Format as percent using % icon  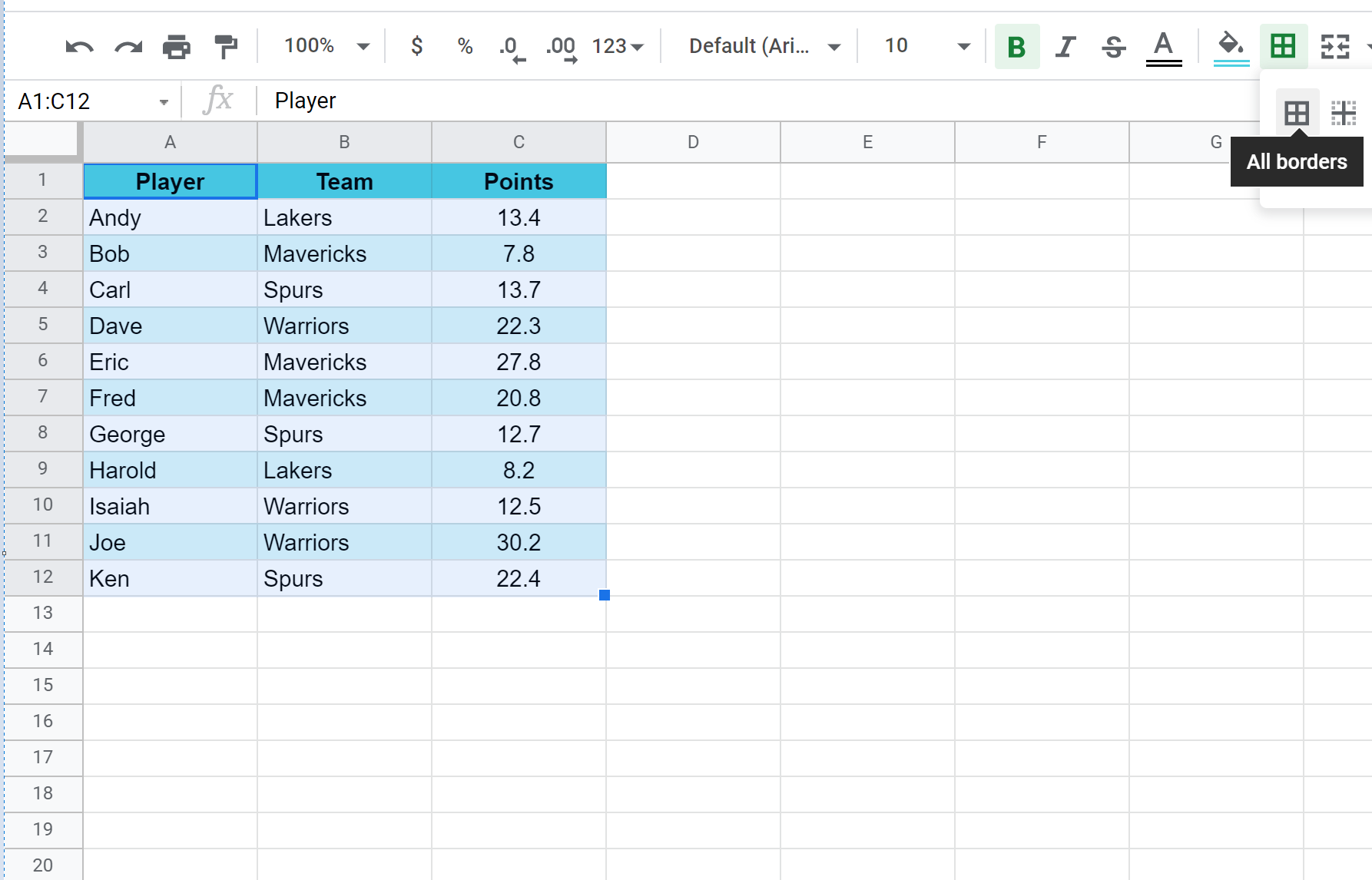tap(465, 46)
